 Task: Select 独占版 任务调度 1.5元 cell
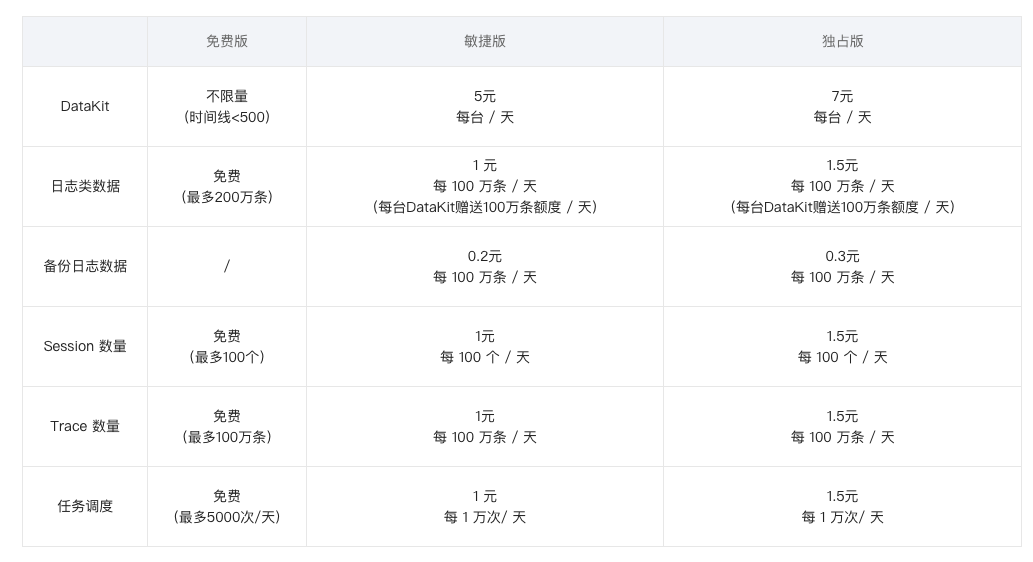tap(843, 507)
